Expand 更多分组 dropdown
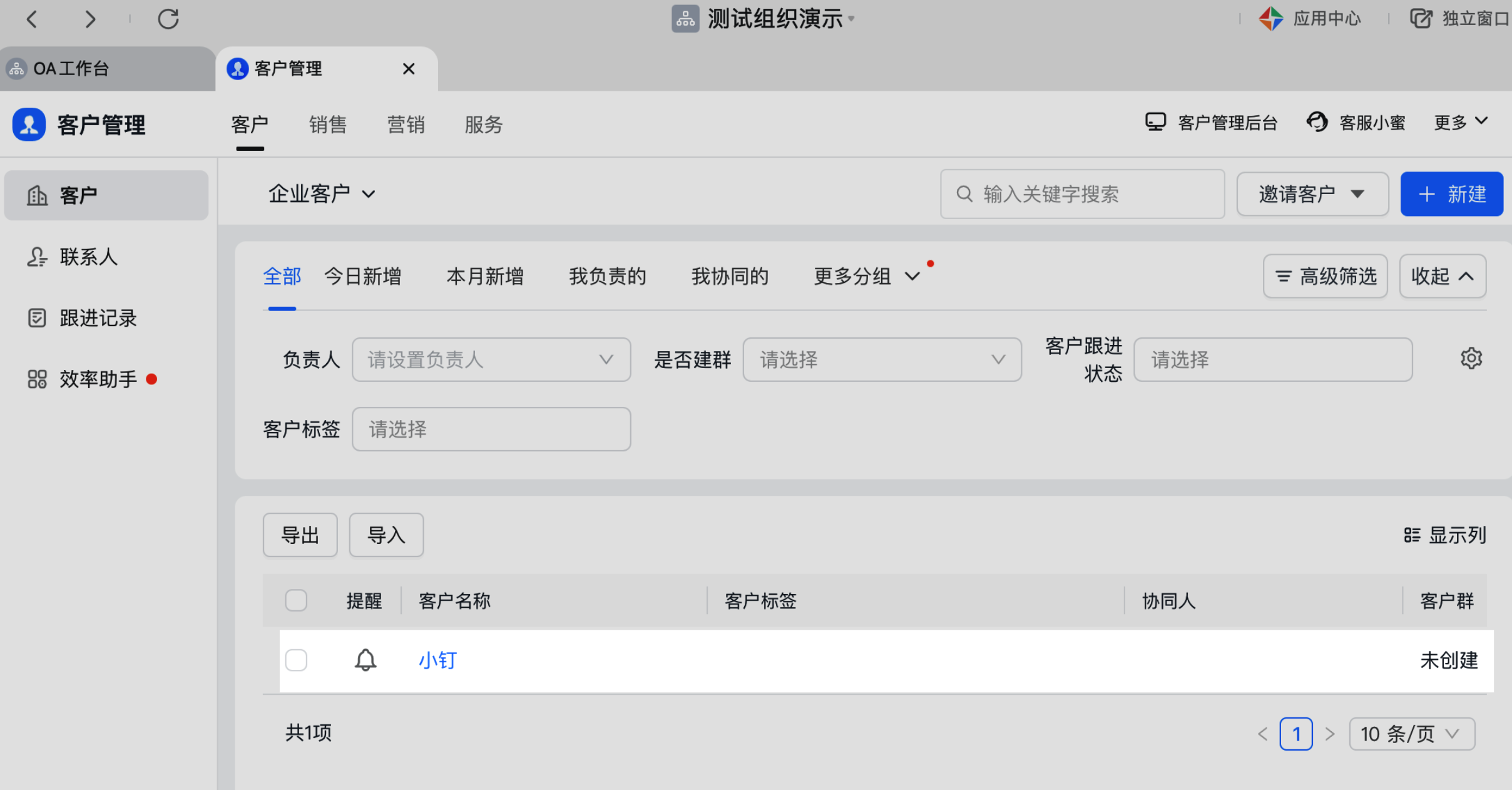The width and height of the screenshot is (1512, 790). click(867, 276)
